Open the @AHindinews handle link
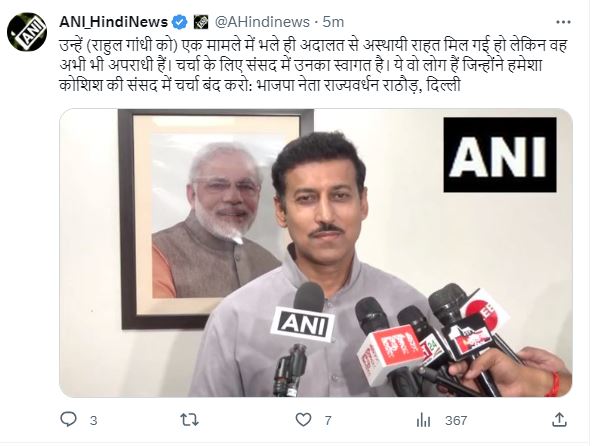 pos(262,22)
